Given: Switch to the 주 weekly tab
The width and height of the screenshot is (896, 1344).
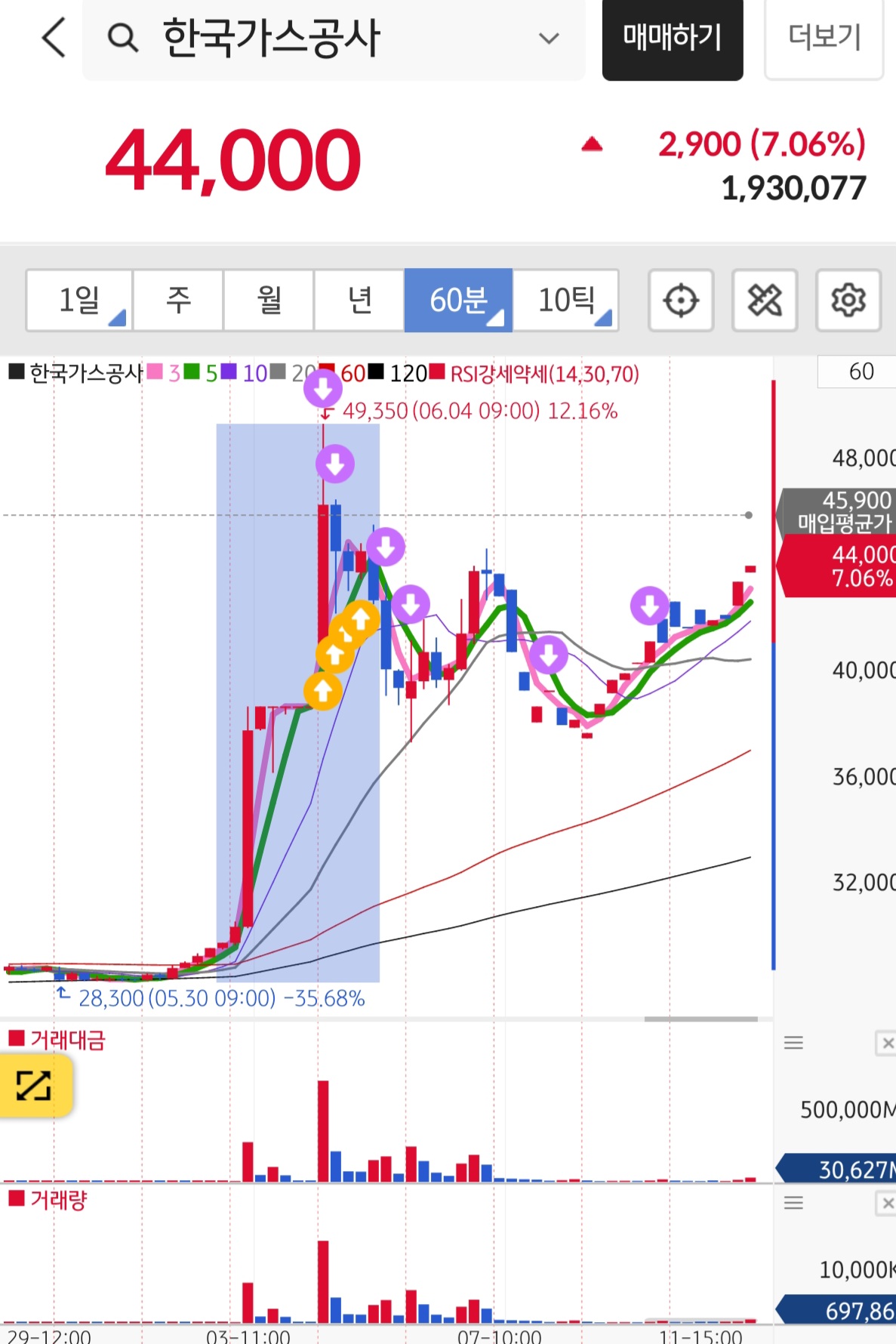Looking at the screenshot, I should pyautogui.click(x=178, y=300).
